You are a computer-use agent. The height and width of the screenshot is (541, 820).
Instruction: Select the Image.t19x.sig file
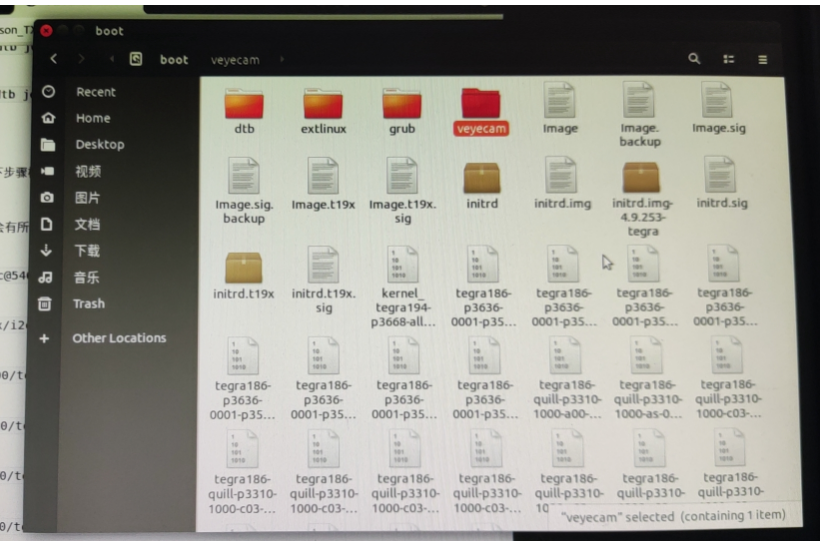402,191
